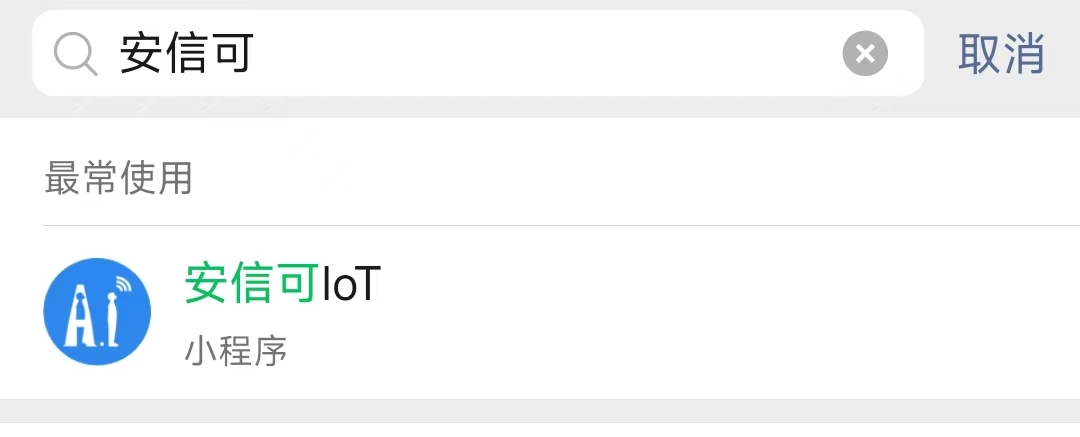Tap the green highlighted 安信可 in the result

251,283
